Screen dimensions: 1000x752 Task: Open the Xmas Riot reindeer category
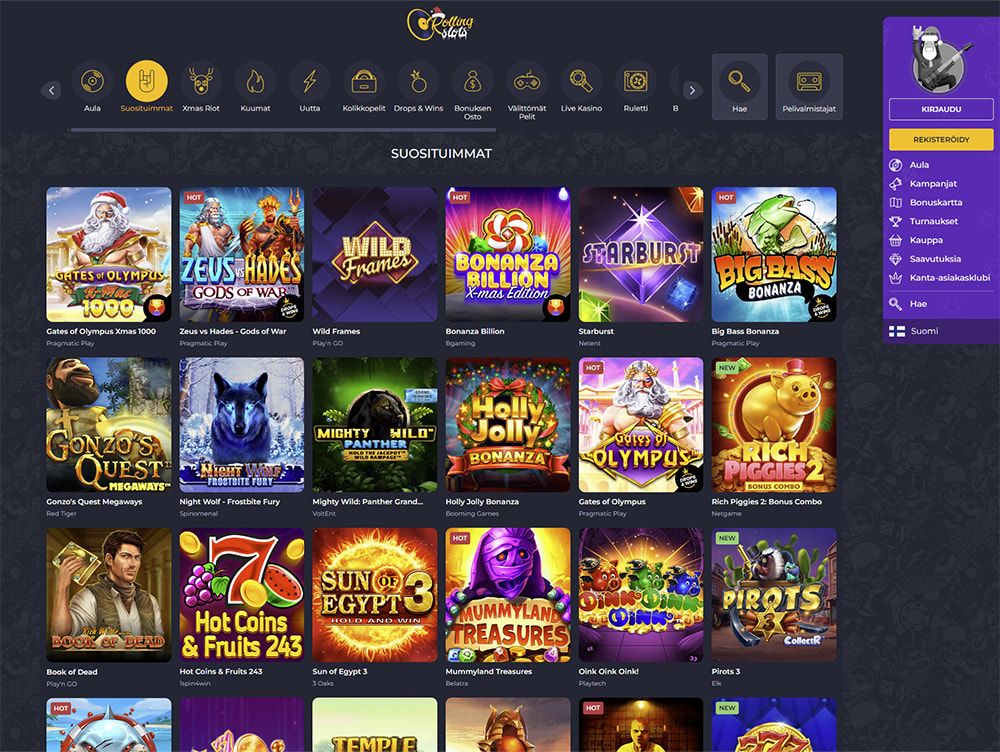tap(201, 82)
